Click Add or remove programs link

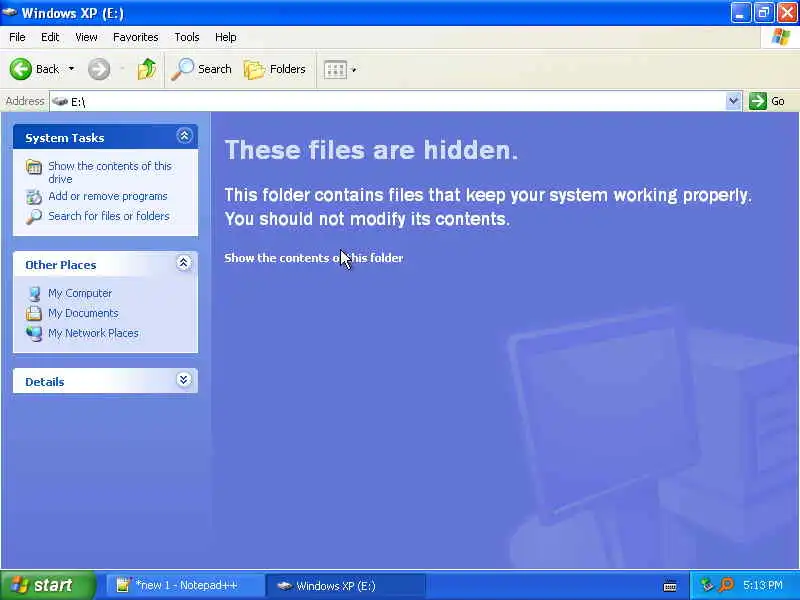[108, 196]
